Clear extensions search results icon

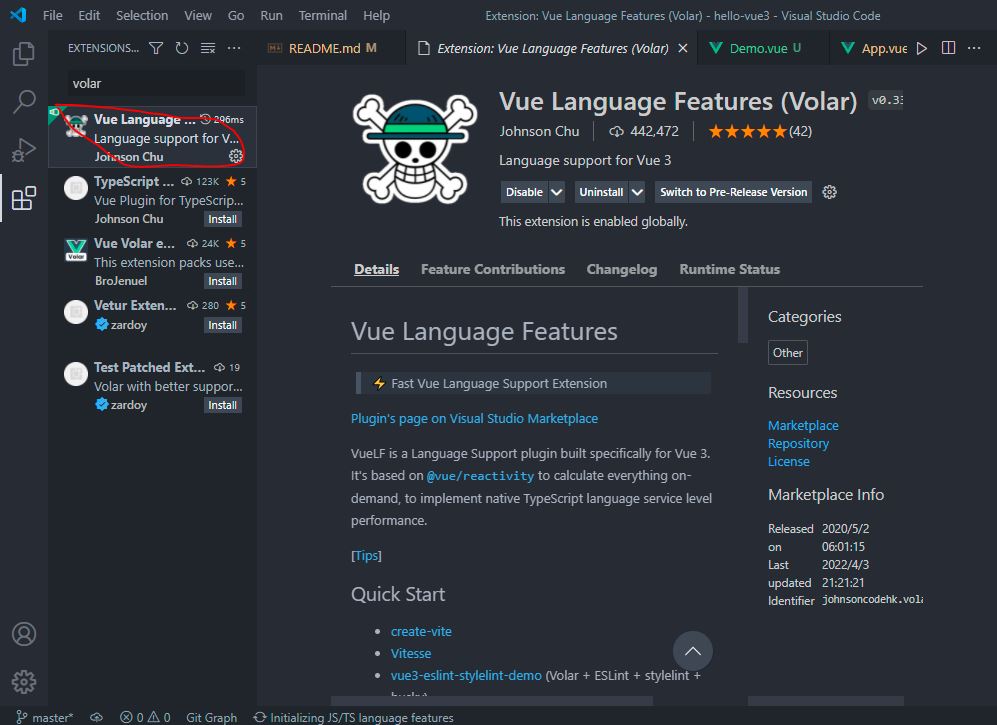click(208, 48)
